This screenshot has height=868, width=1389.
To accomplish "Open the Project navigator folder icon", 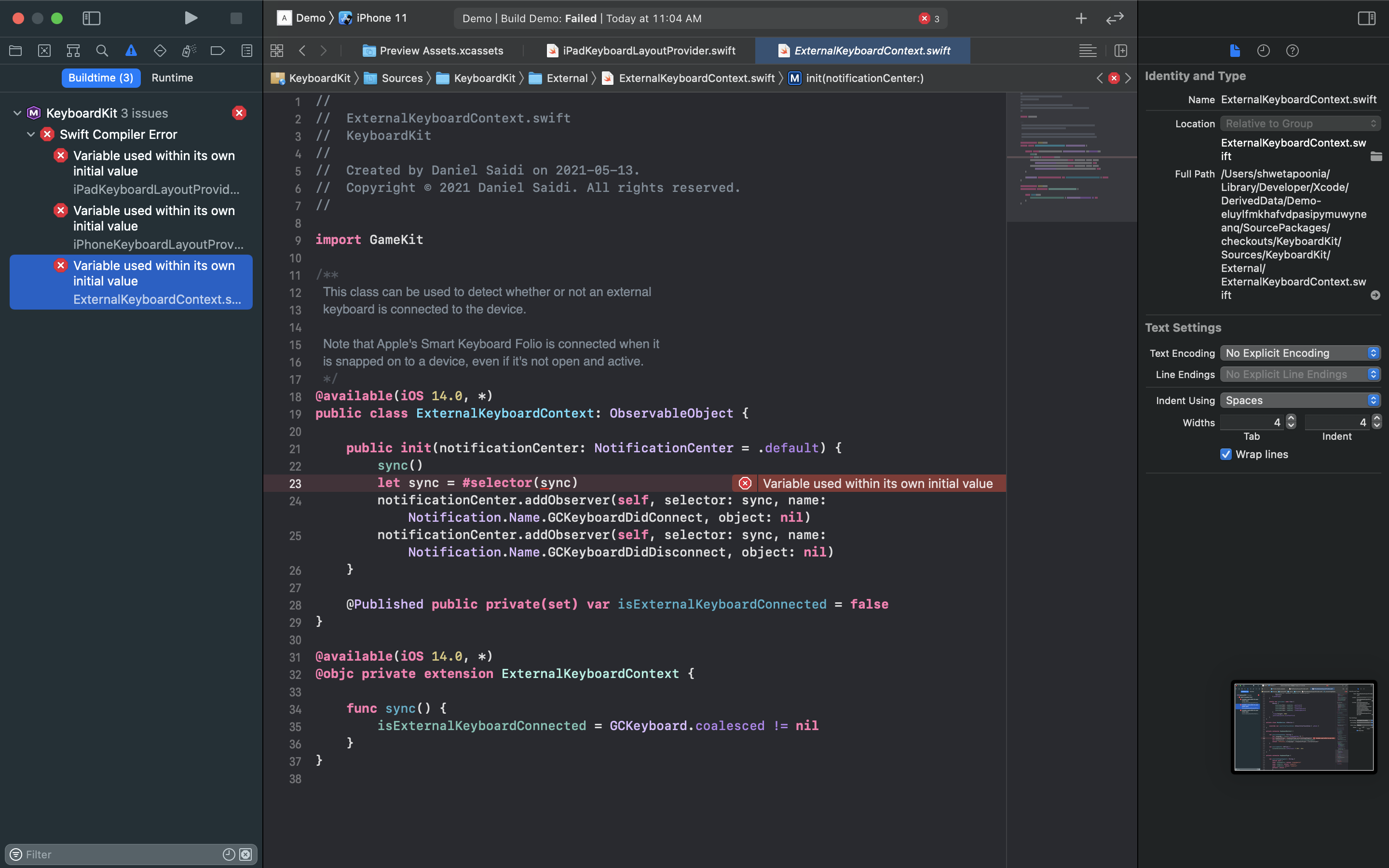I will [x=15, y=51].
